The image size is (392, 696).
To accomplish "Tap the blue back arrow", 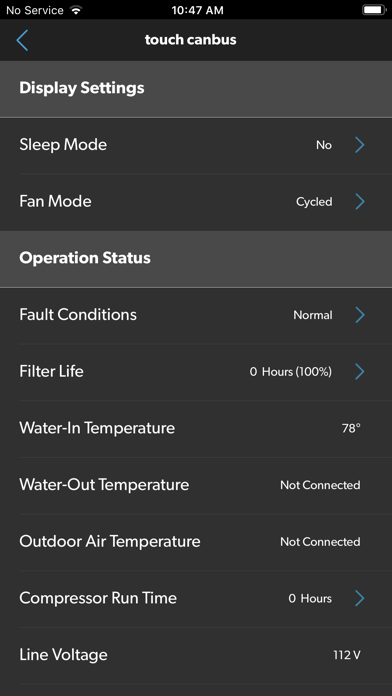I will pyautogui.click(x=22, y=40).
